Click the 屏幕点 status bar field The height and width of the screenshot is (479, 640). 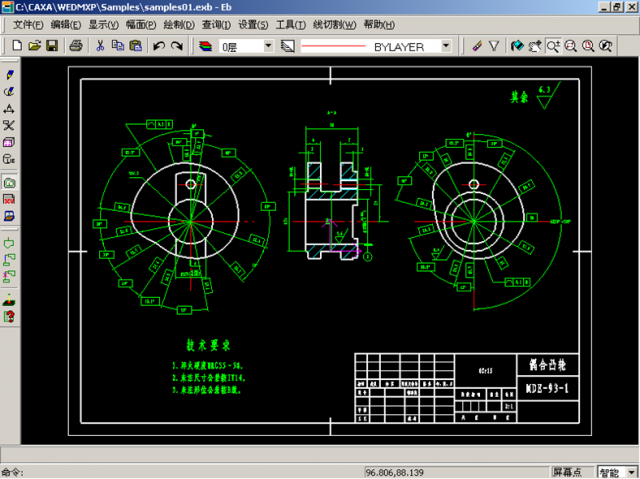[570, 472]
